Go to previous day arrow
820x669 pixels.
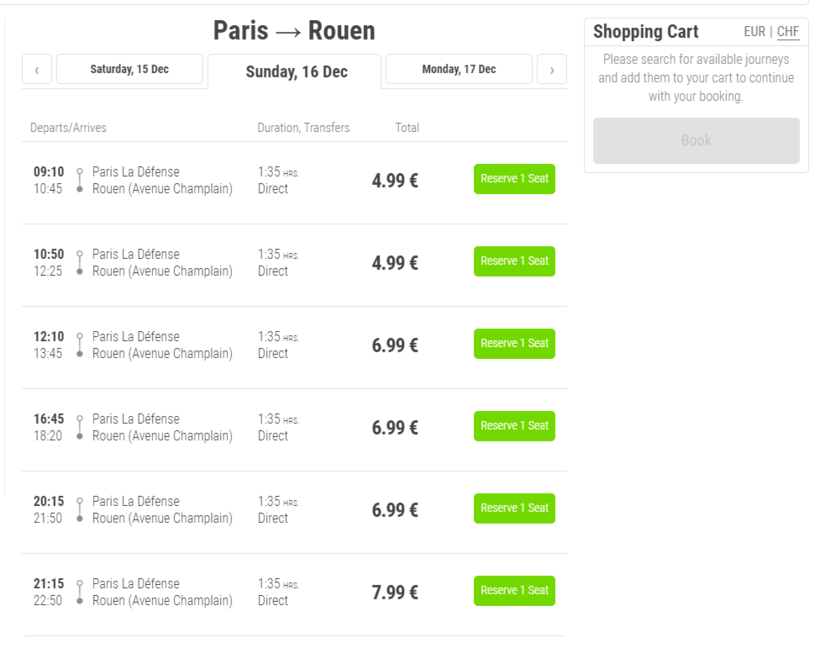tap(37, 70)
